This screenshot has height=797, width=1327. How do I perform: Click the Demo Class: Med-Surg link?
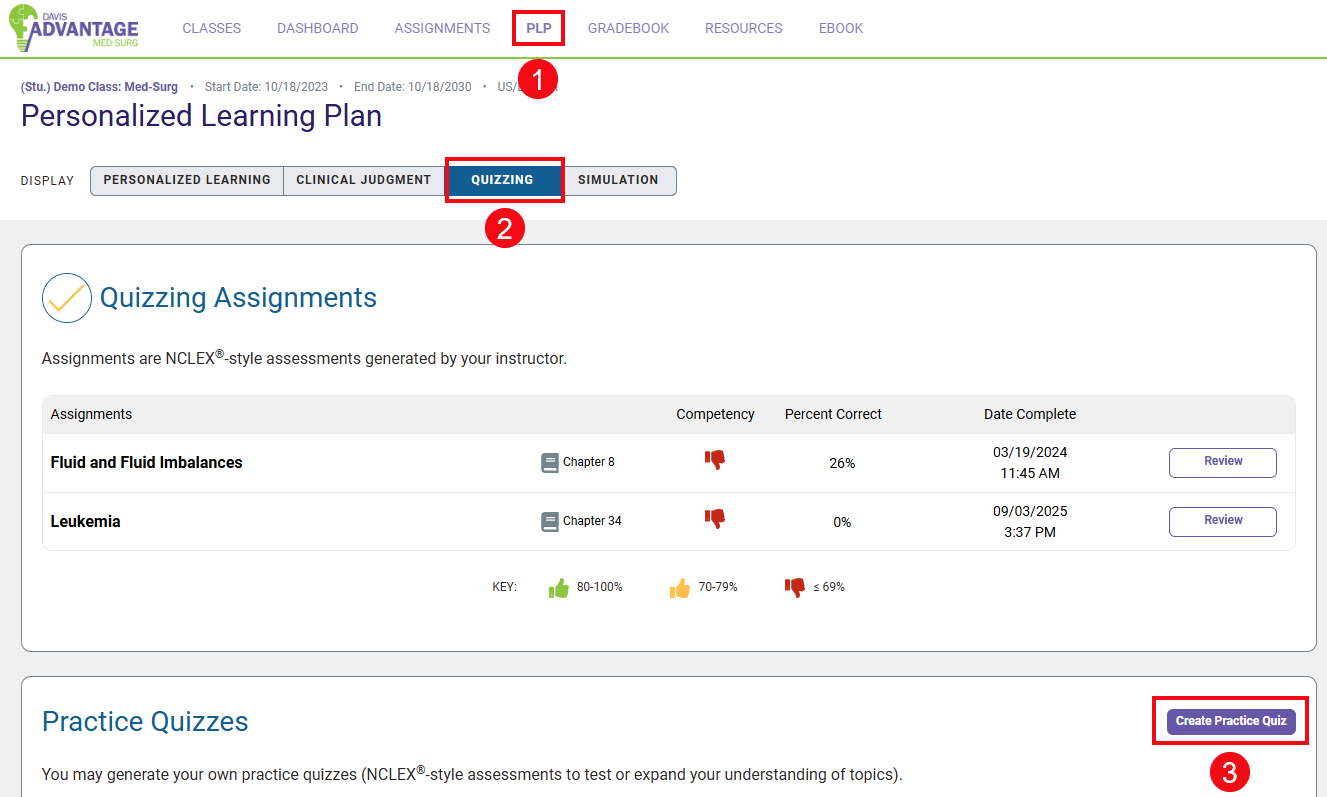[99, 87]
